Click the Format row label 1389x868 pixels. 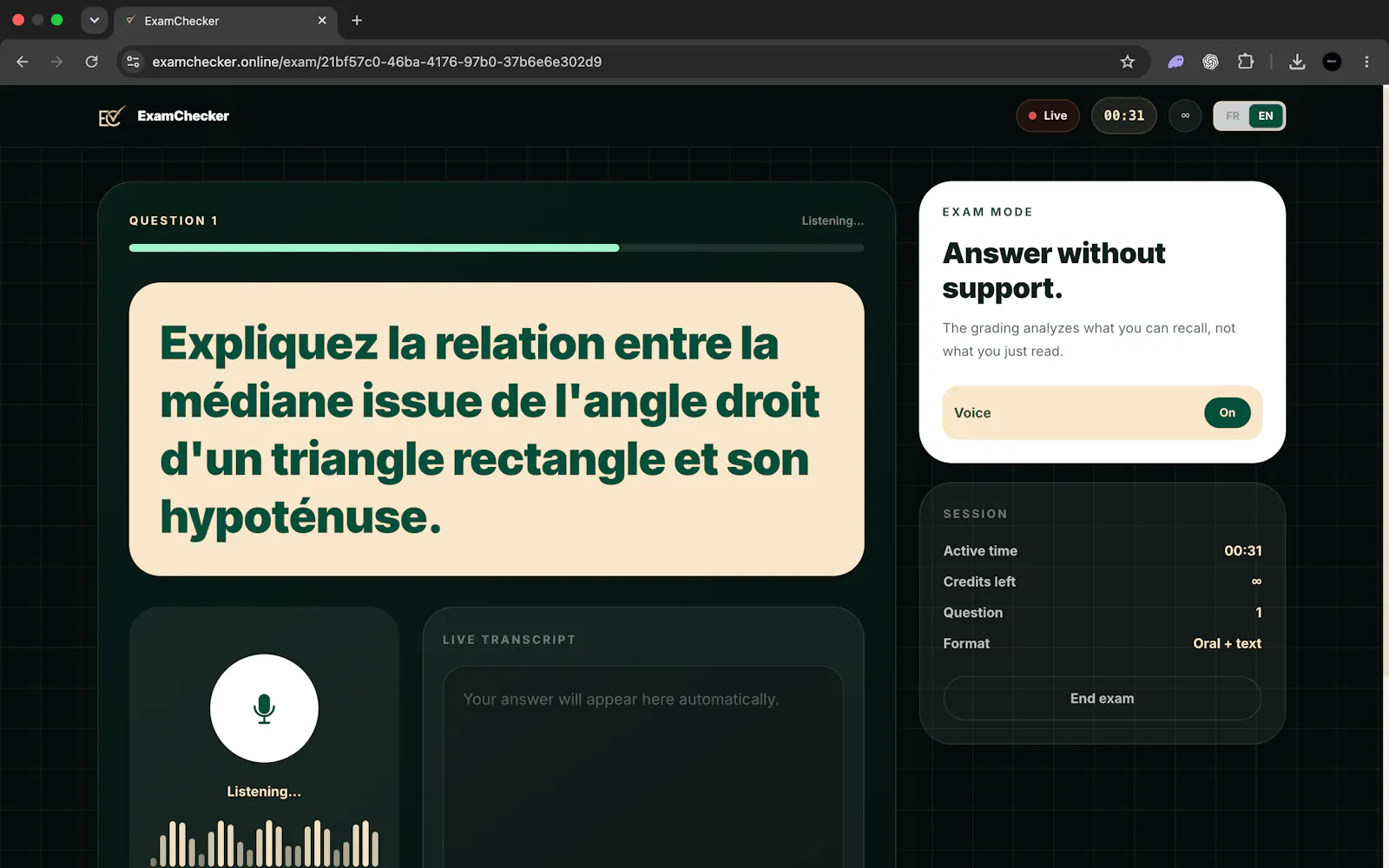tap(966, 644)
